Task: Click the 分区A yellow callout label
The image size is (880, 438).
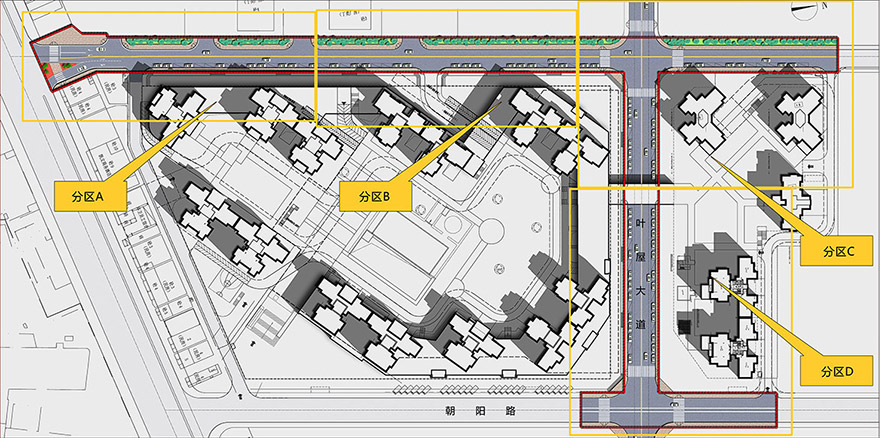Action: [89, 195]
